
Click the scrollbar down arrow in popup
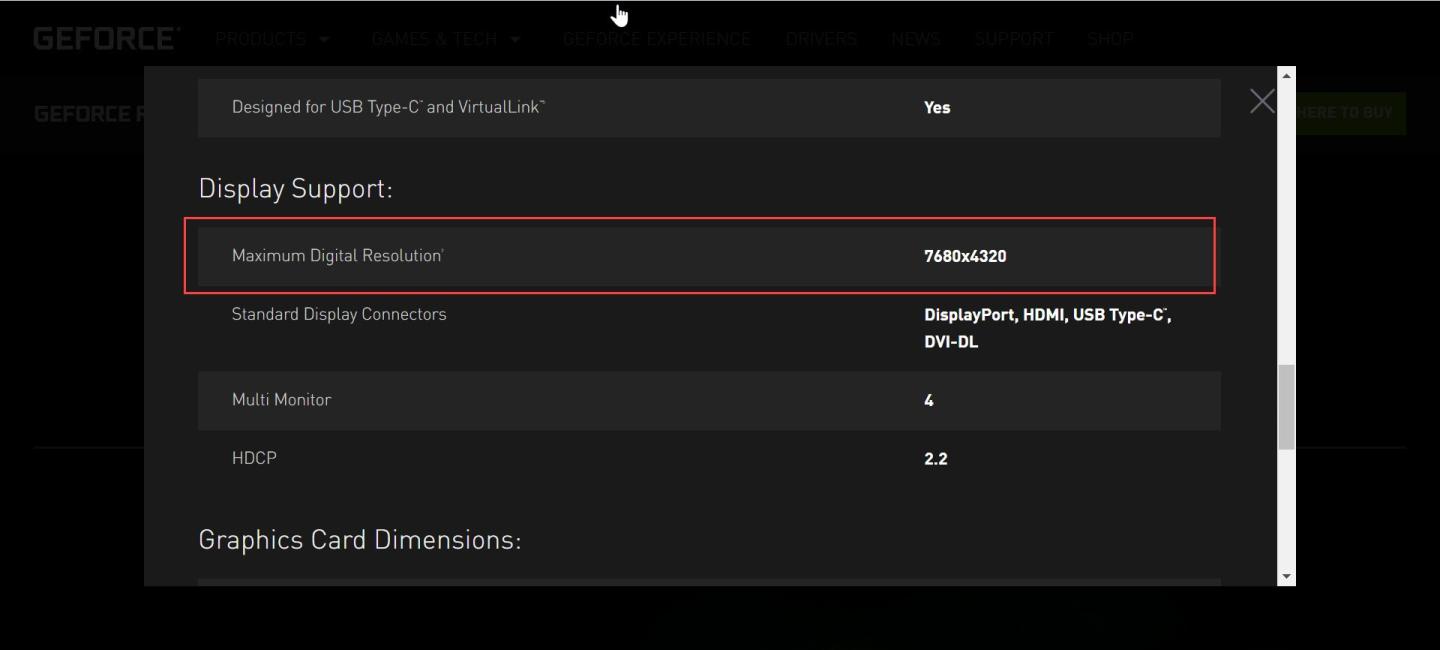pyautogui.click(x=1286, y=577)
